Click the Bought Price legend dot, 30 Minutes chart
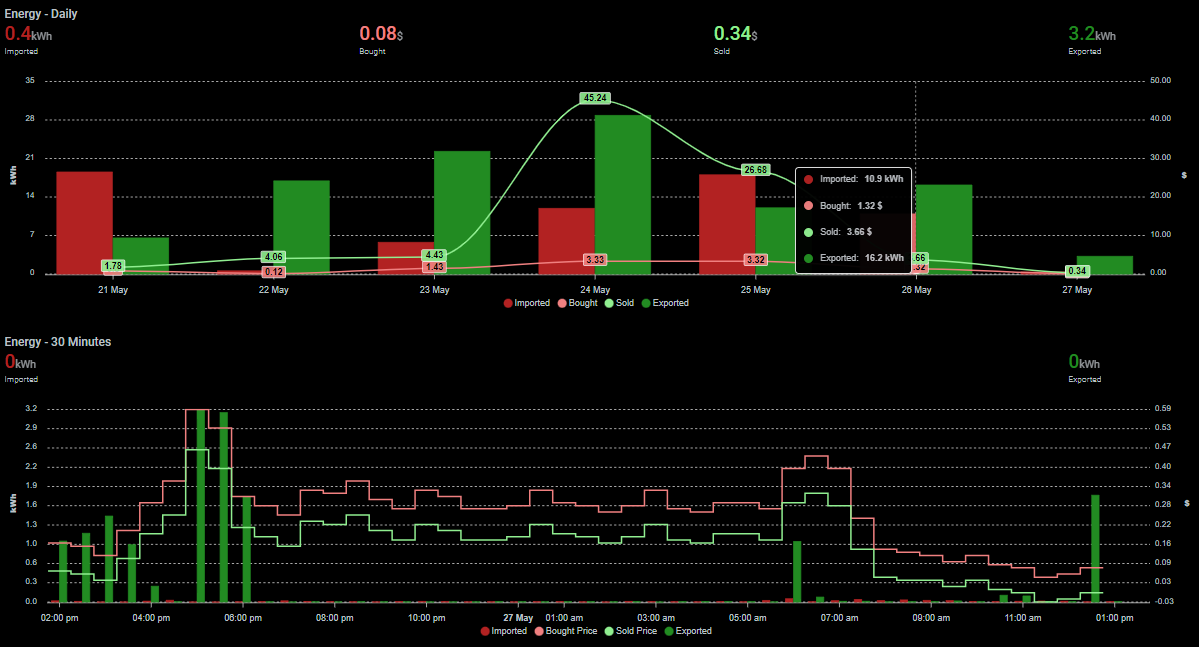The height and width of the screenshot is (647, 1199). point(539,631)
